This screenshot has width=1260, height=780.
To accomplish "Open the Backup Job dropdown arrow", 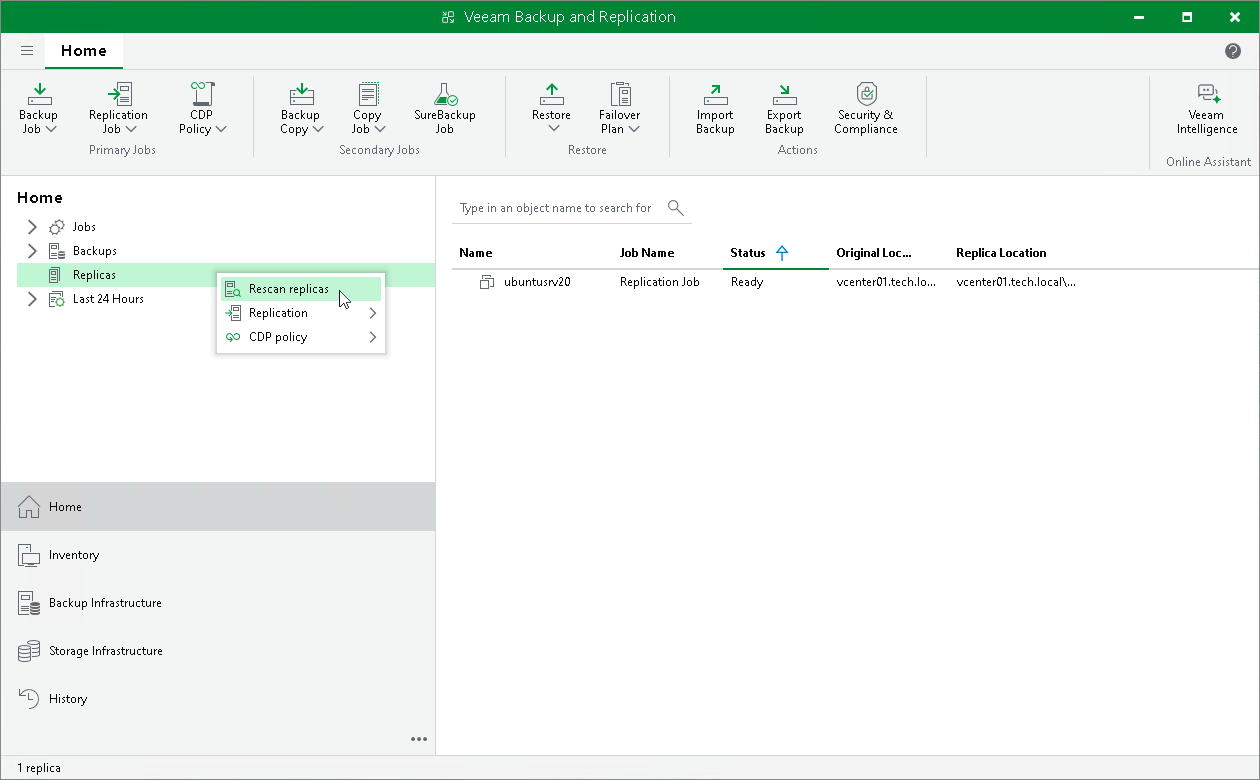I will [51, 129].
